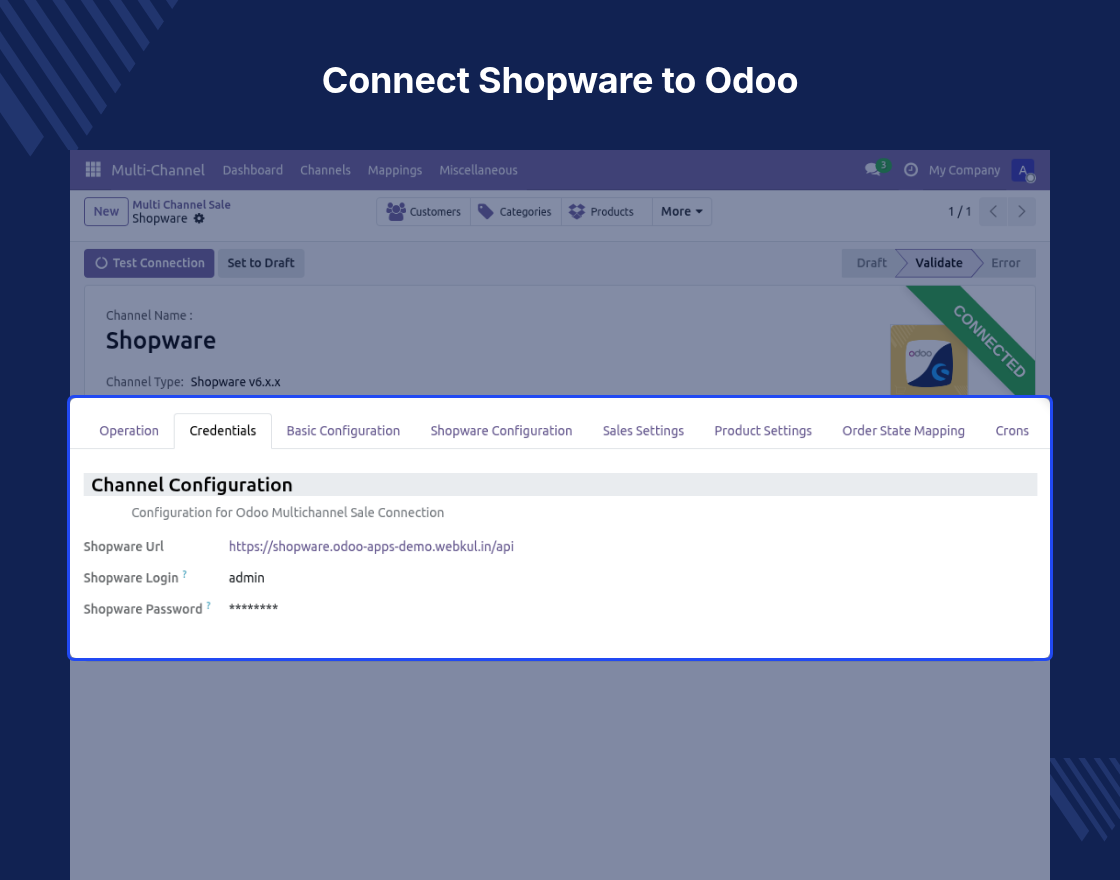Click the Categories tag icon
Viewport: 1120px width, 880px height.
pyautogui.click(x=486, y=211)
